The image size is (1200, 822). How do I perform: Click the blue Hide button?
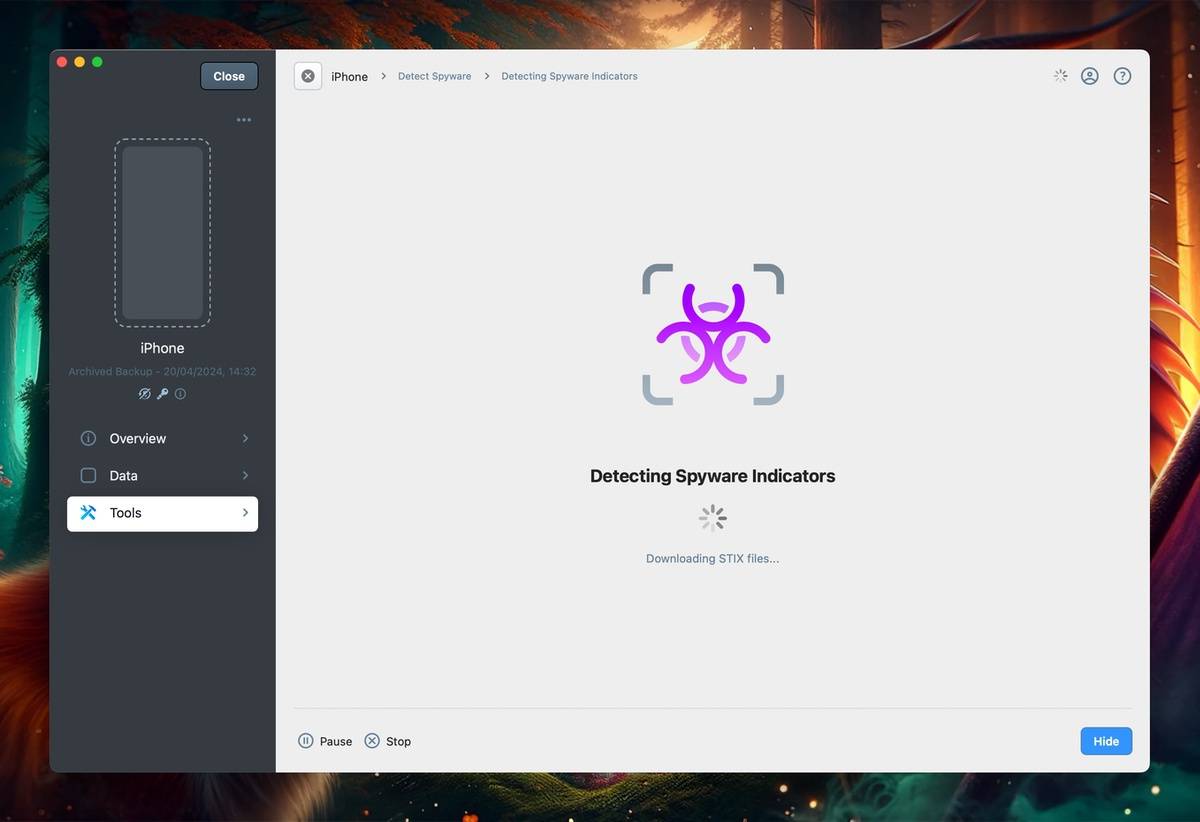pyautogui.click(x=1106, y=741)
